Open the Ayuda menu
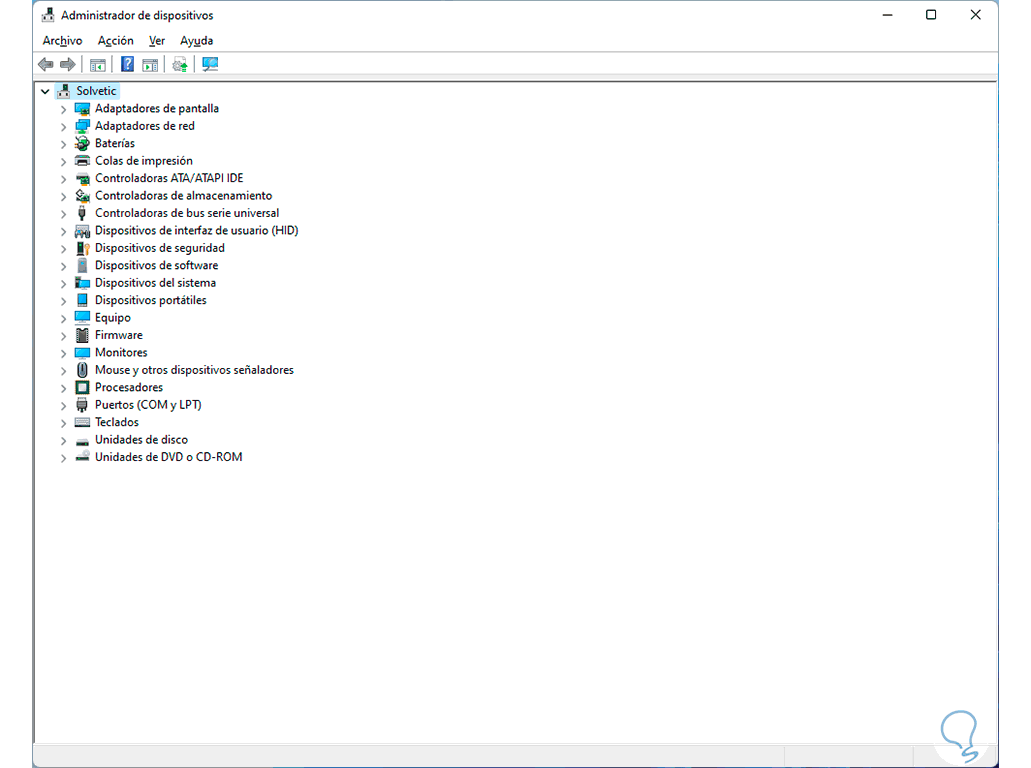Screen dimensions: 1031x768 pos(197,41)
